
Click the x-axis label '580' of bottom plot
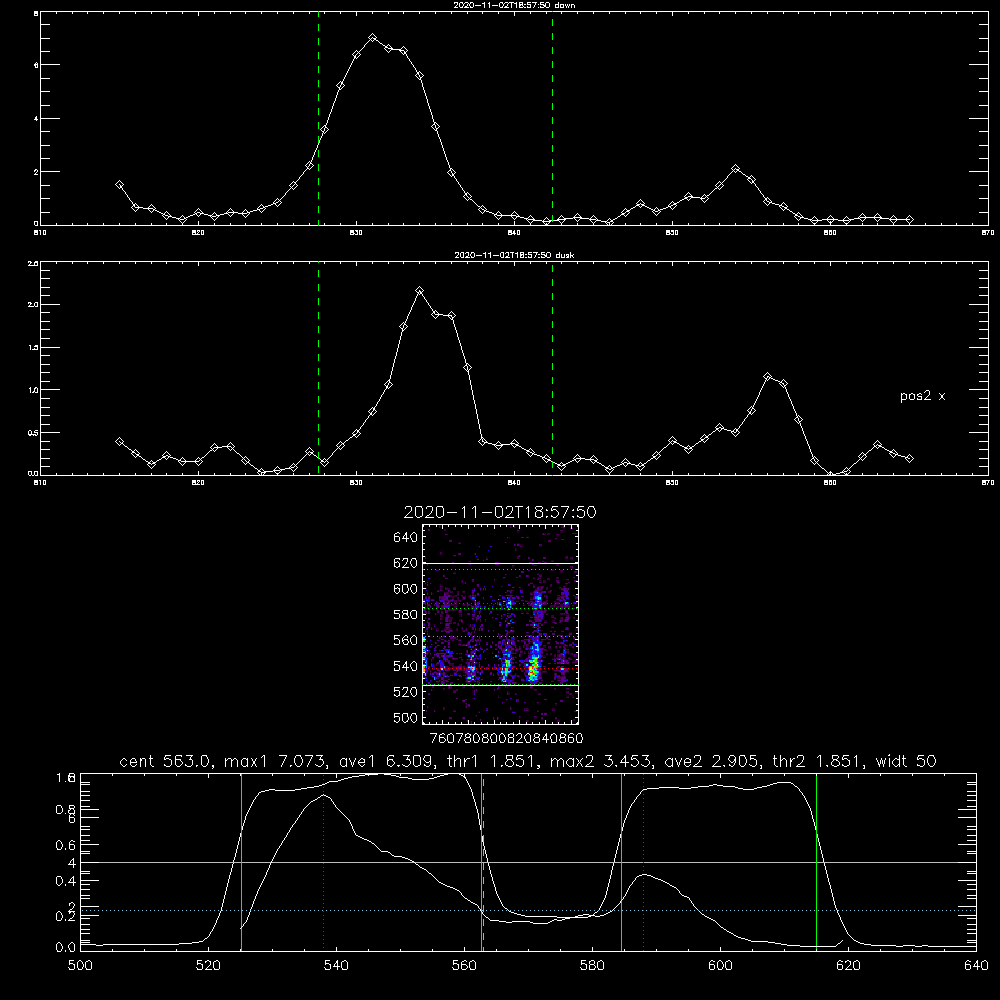point(592,966)
